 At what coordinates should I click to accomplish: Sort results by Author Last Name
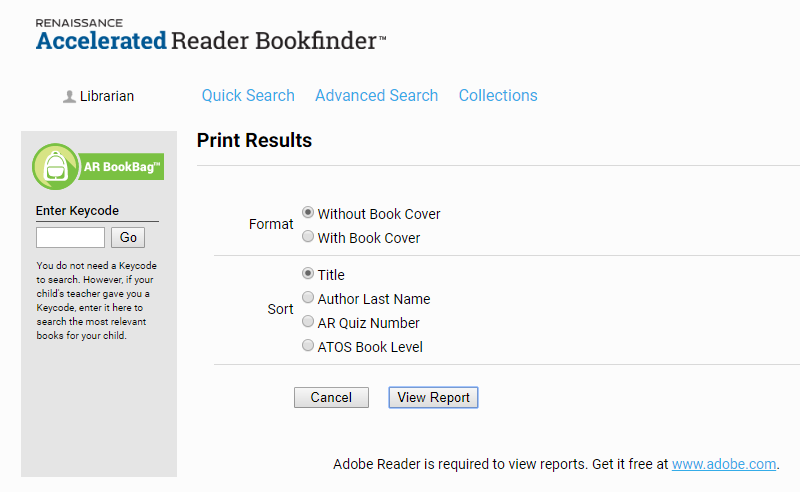[x=308, y=297]
